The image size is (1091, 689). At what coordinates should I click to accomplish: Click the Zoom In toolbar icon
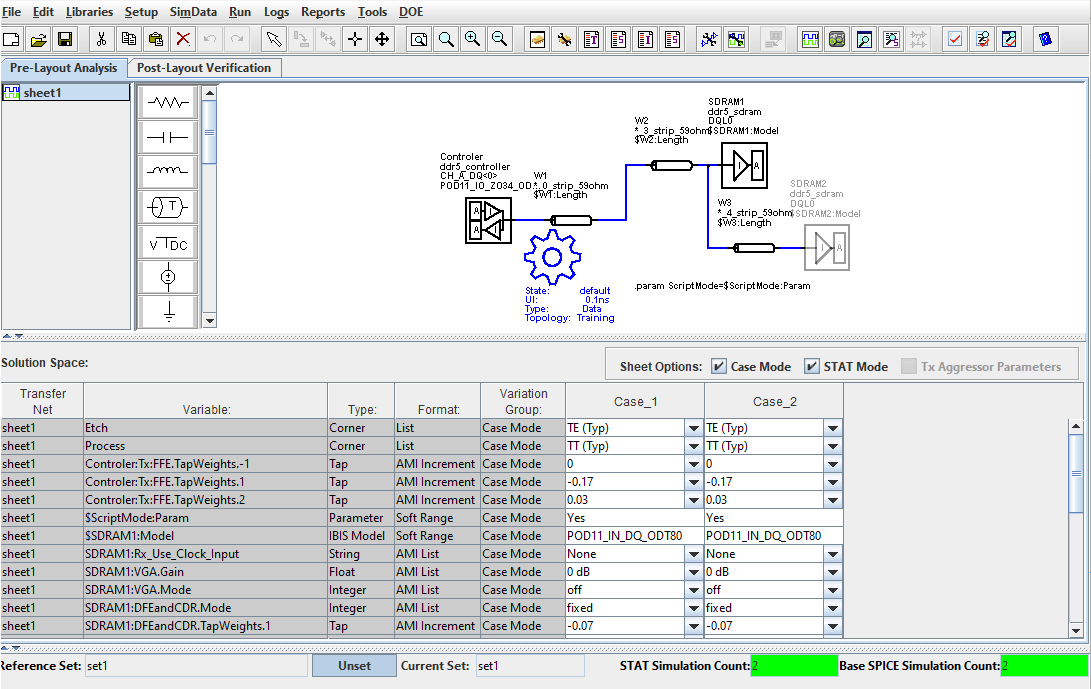coord(470,39)
